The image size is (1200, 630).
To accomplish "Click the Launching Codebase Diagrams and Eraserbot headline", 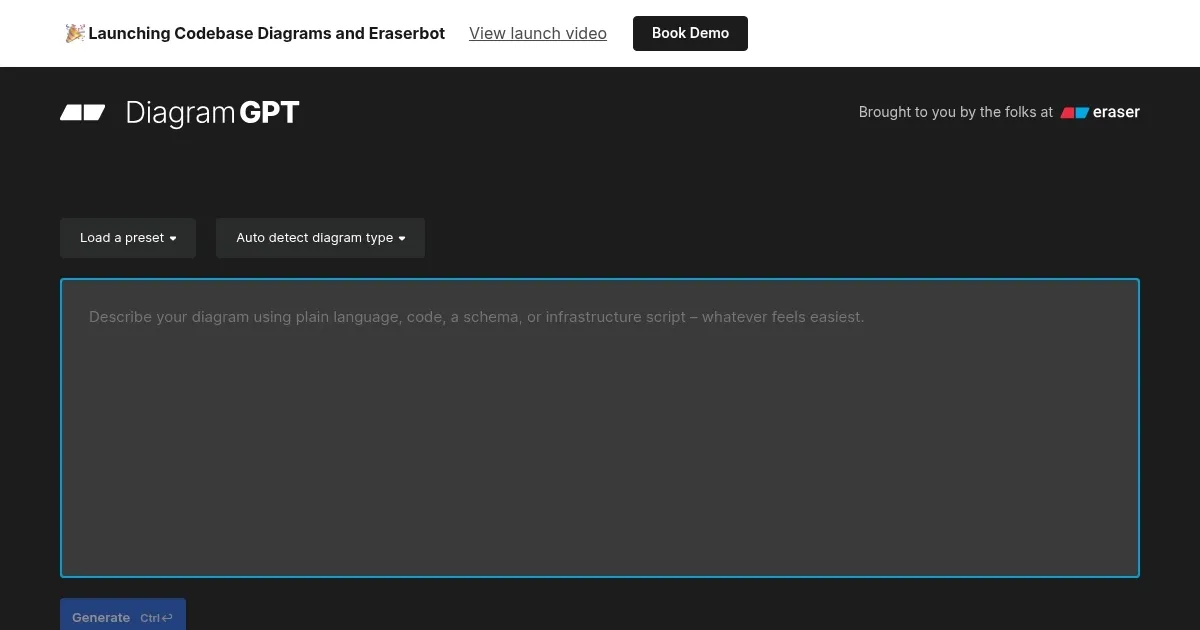I will click(x=266, y=33).
